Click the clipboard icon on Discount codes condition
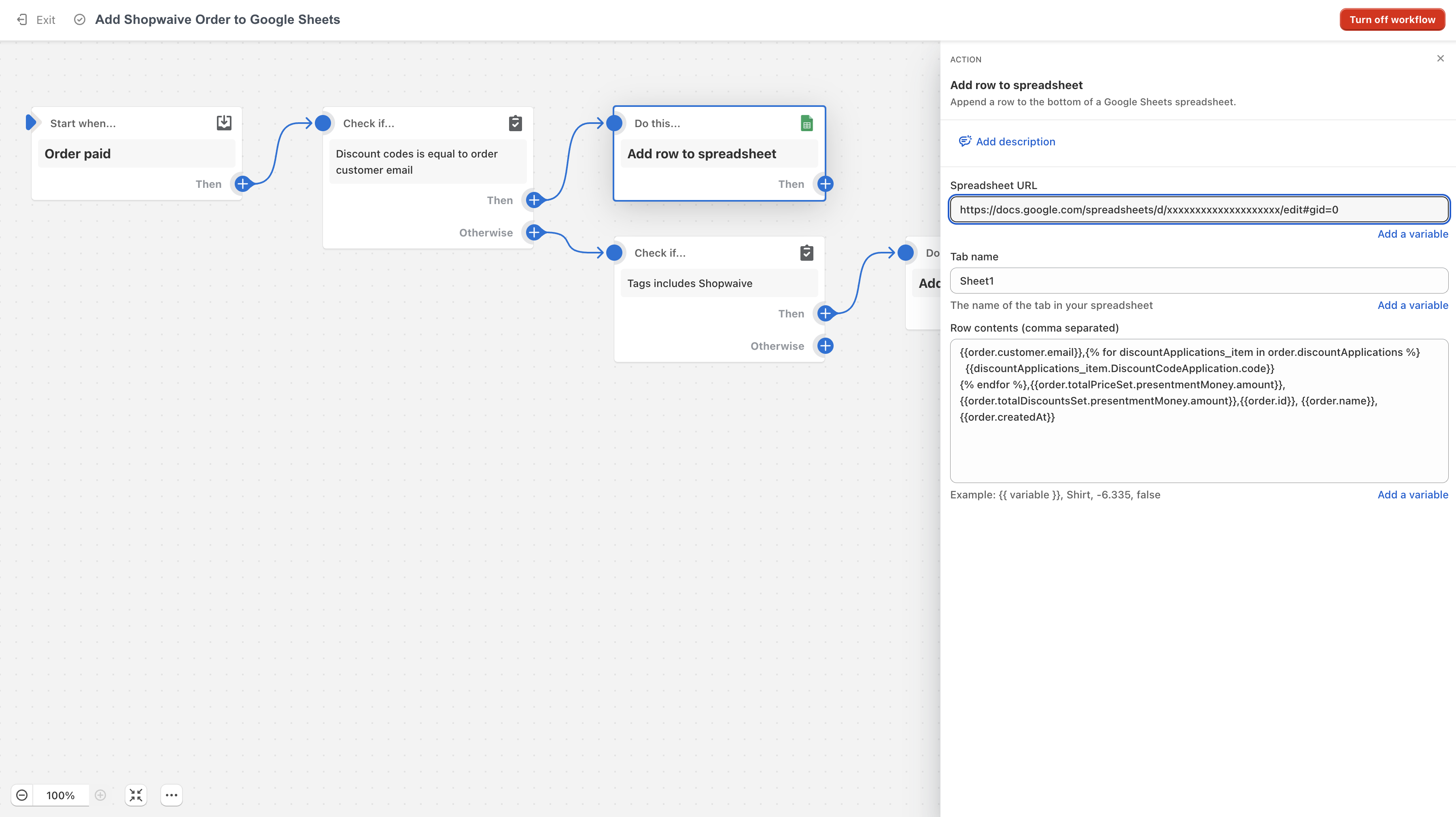Viewport: 1456px width, 817px height. (x=515, y=123)
